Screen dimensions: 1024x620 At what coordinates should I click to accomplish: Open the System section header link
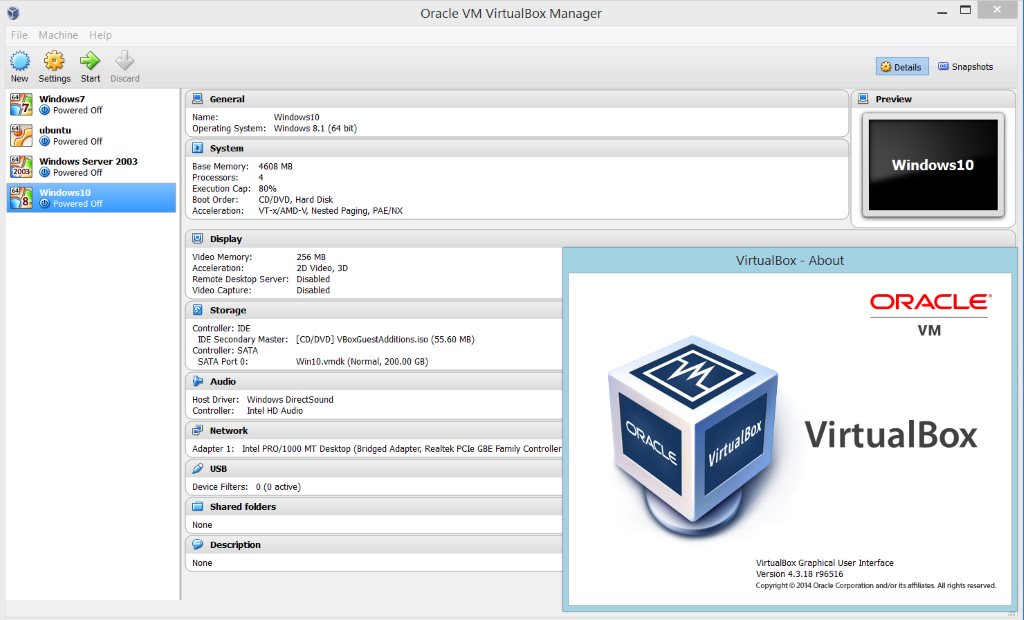coord(226,148)
